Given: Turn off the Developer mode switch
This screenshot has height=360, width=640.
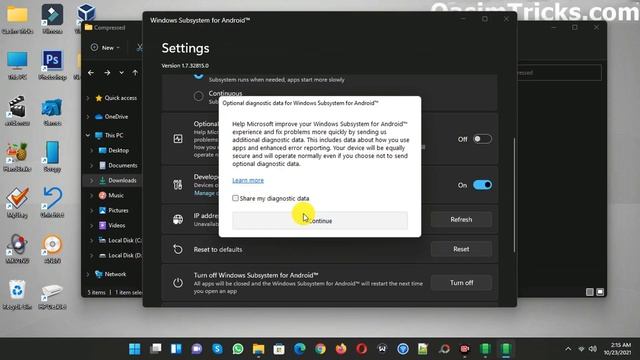Looking at the screenshot, I should (482, 185).
